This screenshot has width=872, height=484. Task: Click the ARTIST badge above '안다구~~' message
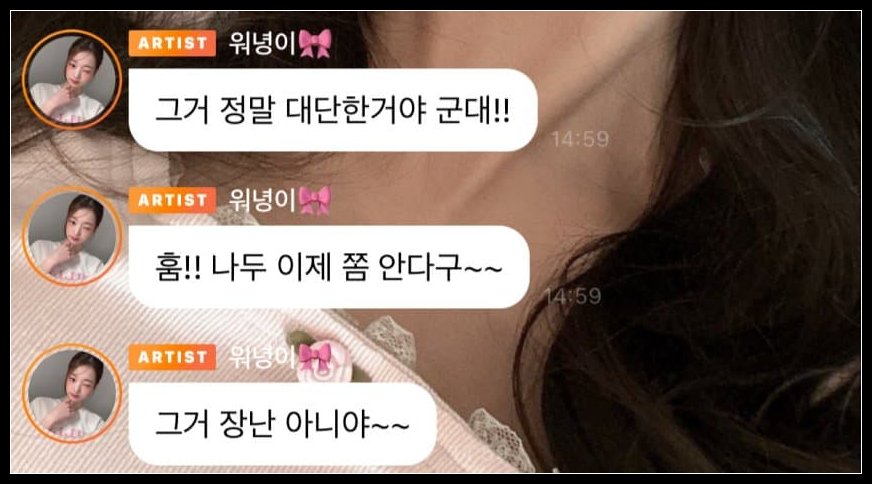pos(172,200)
